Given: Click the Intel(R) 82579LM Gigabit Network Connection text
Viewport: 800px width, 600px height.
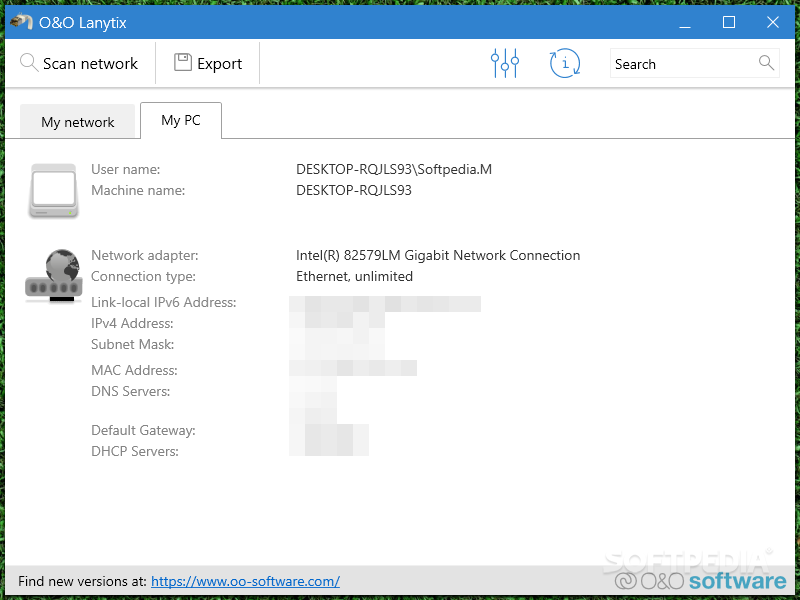Looking at the screenshot, I should click(x=438, y=255).
